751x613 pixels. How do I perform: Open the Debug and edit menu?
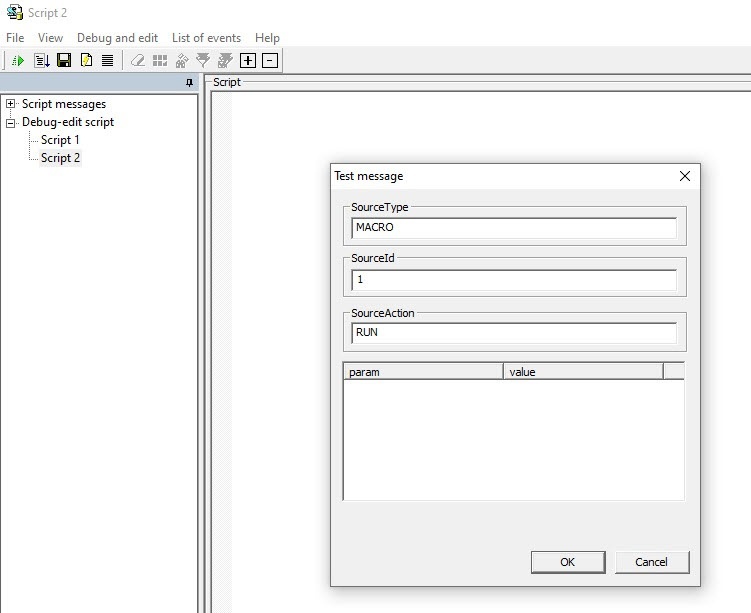click(x=117, y=38)
